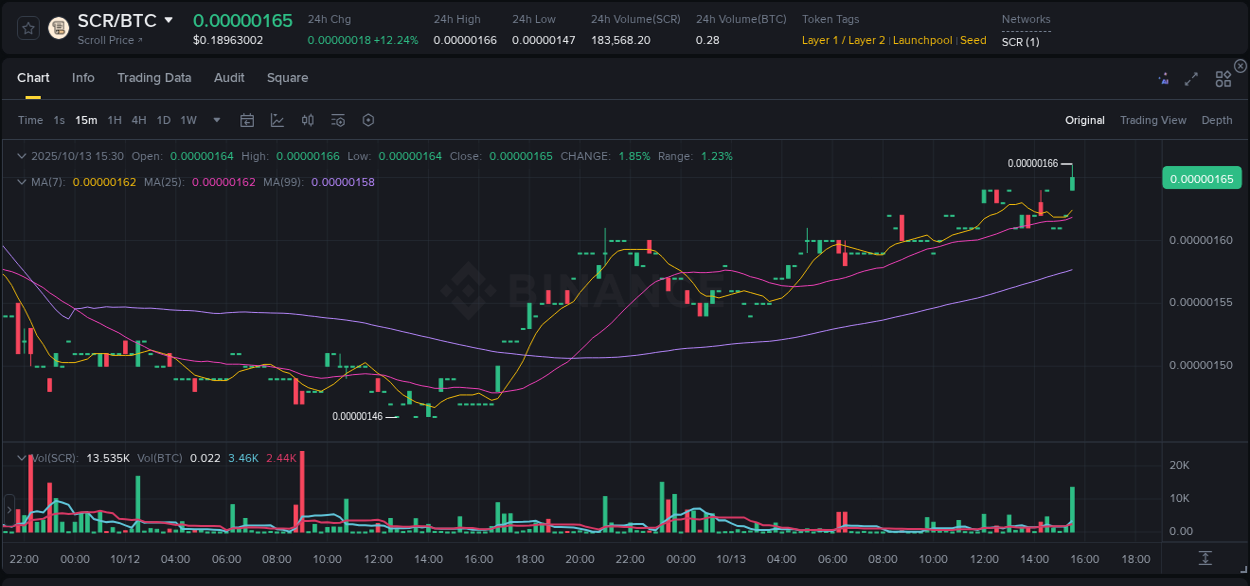Switch to the Trading Data tab
The height and width of the screenshot is (586, 1250).
(154, 77)
